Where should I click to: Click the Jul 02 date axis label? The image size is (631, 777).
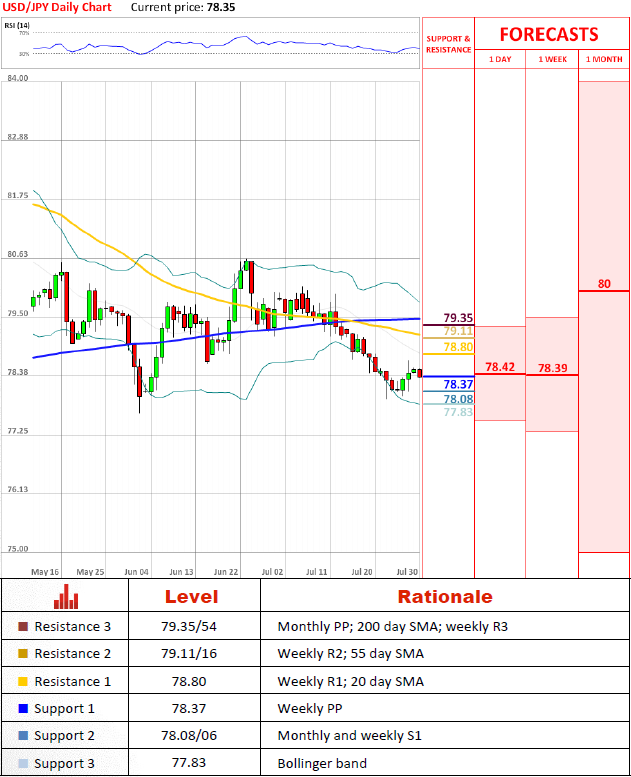272,571
